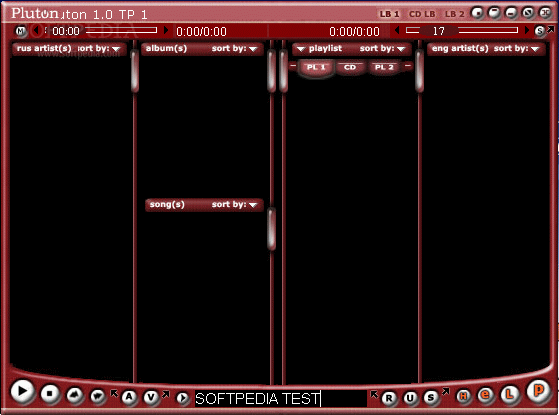Image resolution: width=559 pixels, height=415 pixels.
Task: Click the orange L button
Action: pyautogui.click(x=510, y=394)
